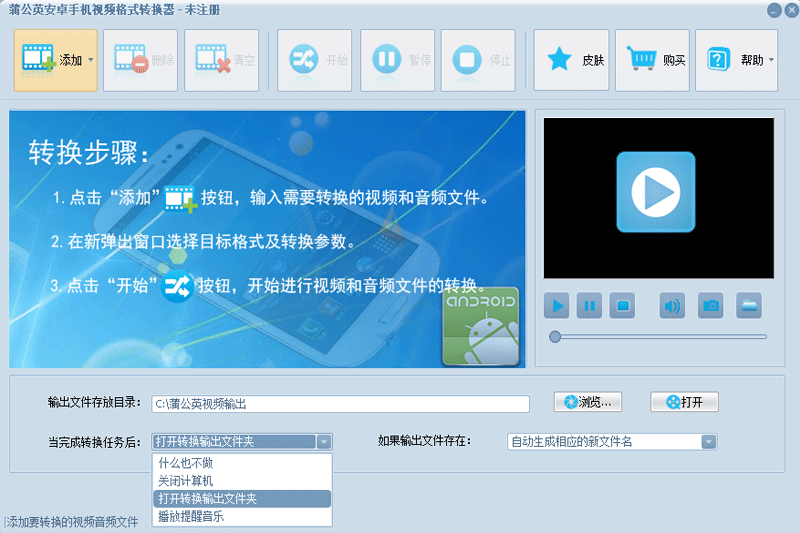Click the 浏览... (Browse) button
The image size is (800, 533).
[x=588, y=402]
